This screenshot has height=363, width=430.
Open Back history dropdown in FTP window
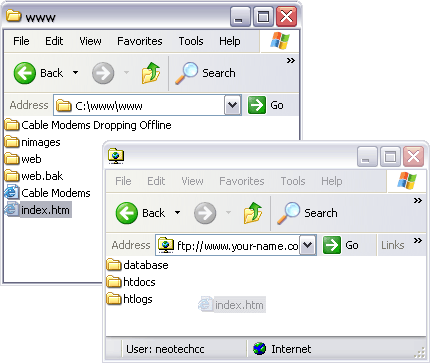point(178,212)
